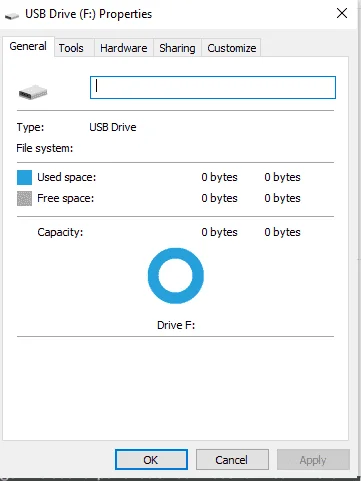Click the 'Type:' label

(x=30, y=127)
